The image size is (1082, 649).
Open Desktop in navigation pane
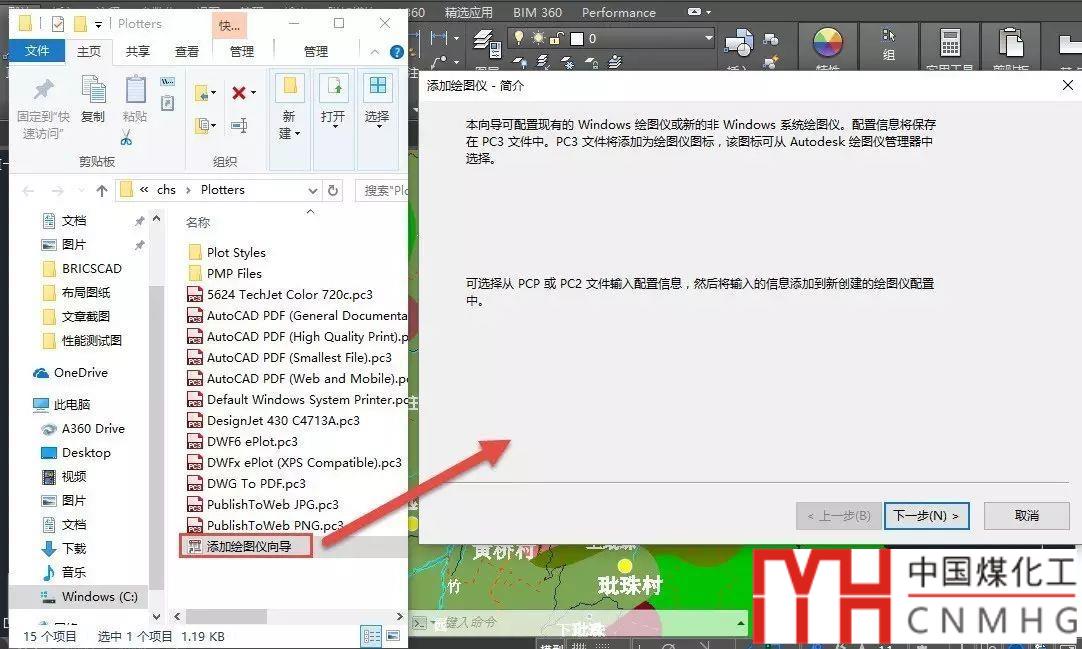click(x=77, y=452)
